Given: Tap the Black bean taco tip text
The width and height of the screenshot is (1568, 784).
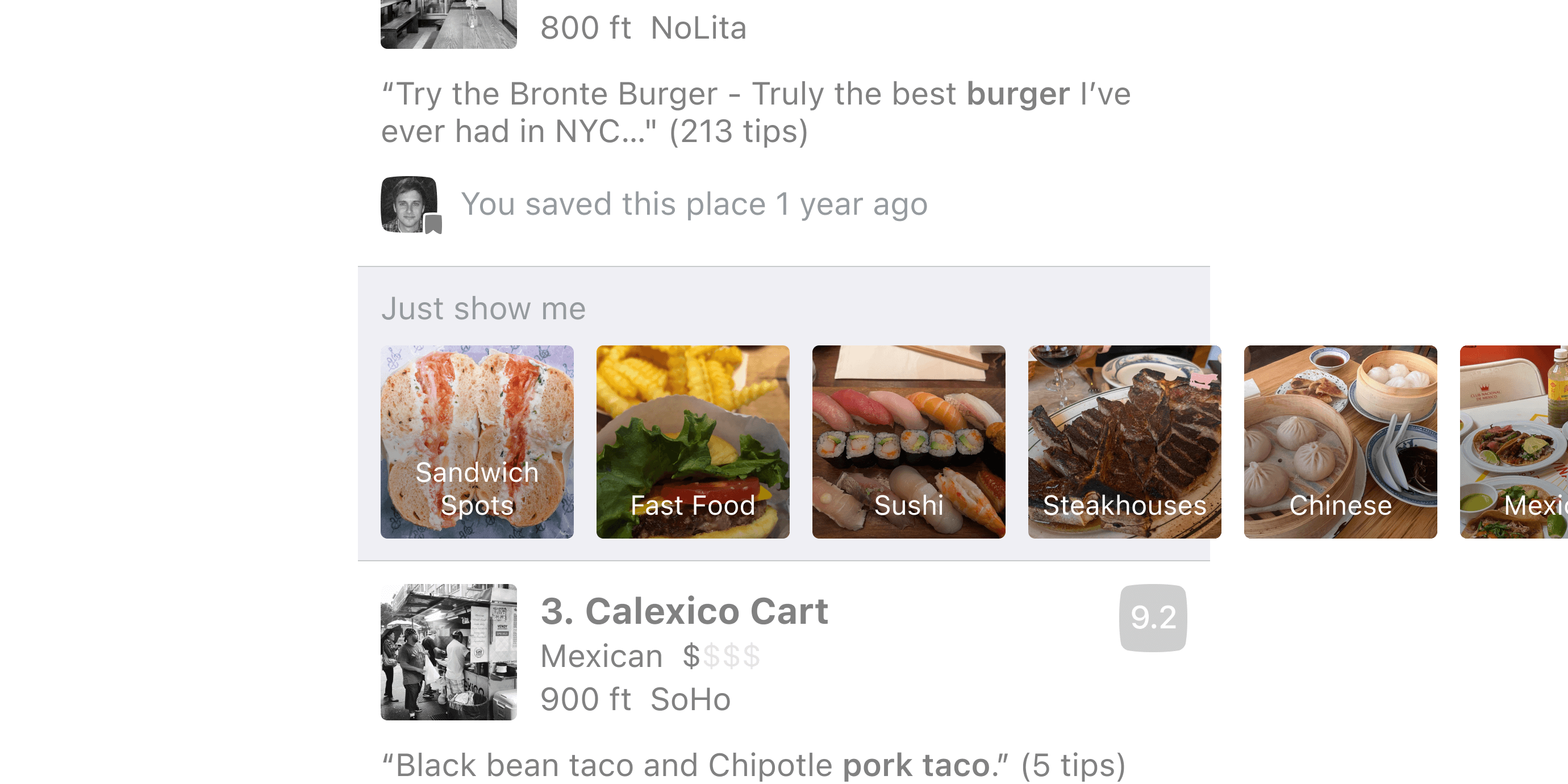Looking at the screenshot, I should click(753, 765).
